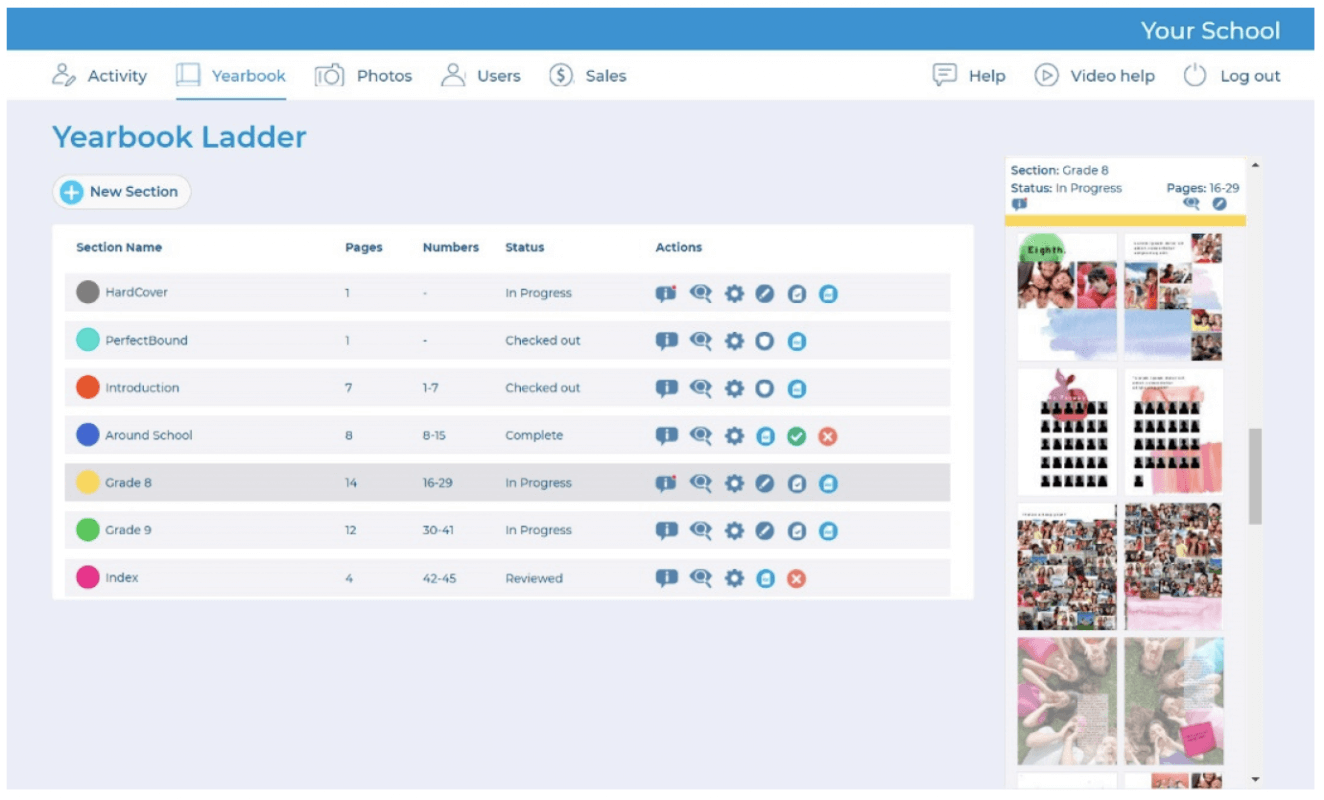Click the pencil edit icon in preview panel header
This screenshot has height=800, width=1324.
click(x=1219, y=204)
